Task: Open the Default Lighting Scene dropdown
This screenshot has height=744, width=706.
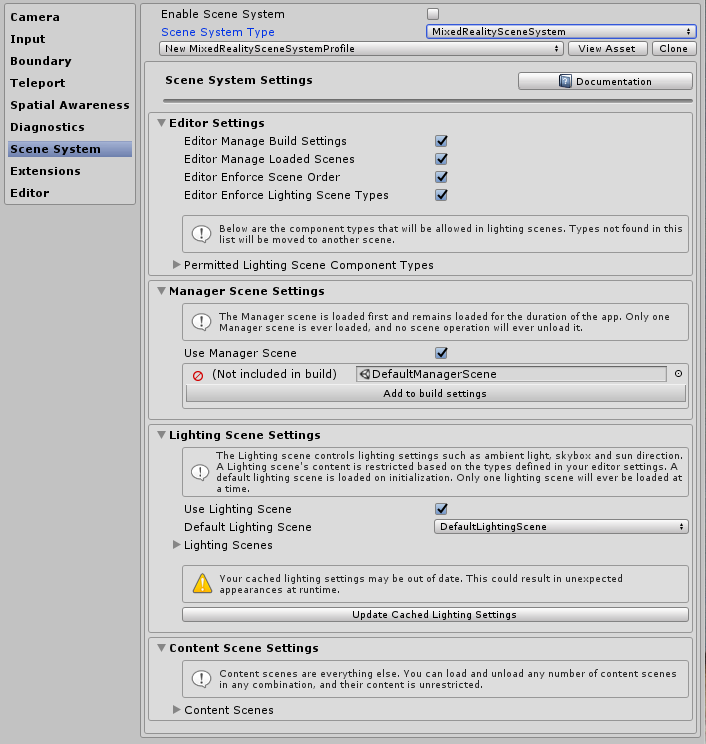Action: click(x=561, y=527)
